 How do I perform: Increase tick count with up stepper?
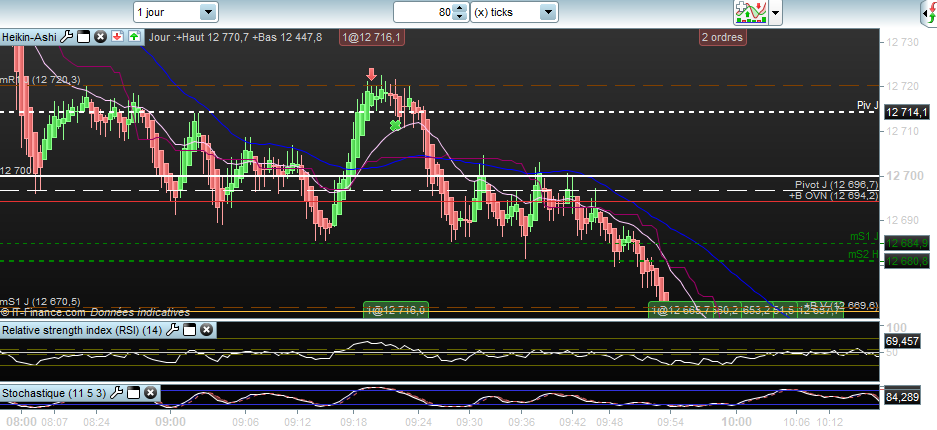(x=459, y=8)
